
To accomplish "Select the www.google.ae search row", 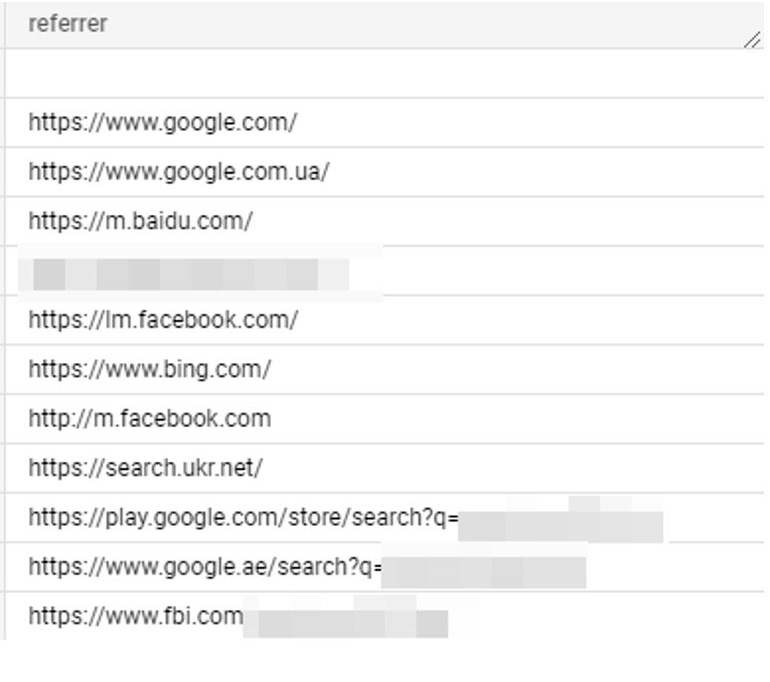I will (x=385, y=567).
